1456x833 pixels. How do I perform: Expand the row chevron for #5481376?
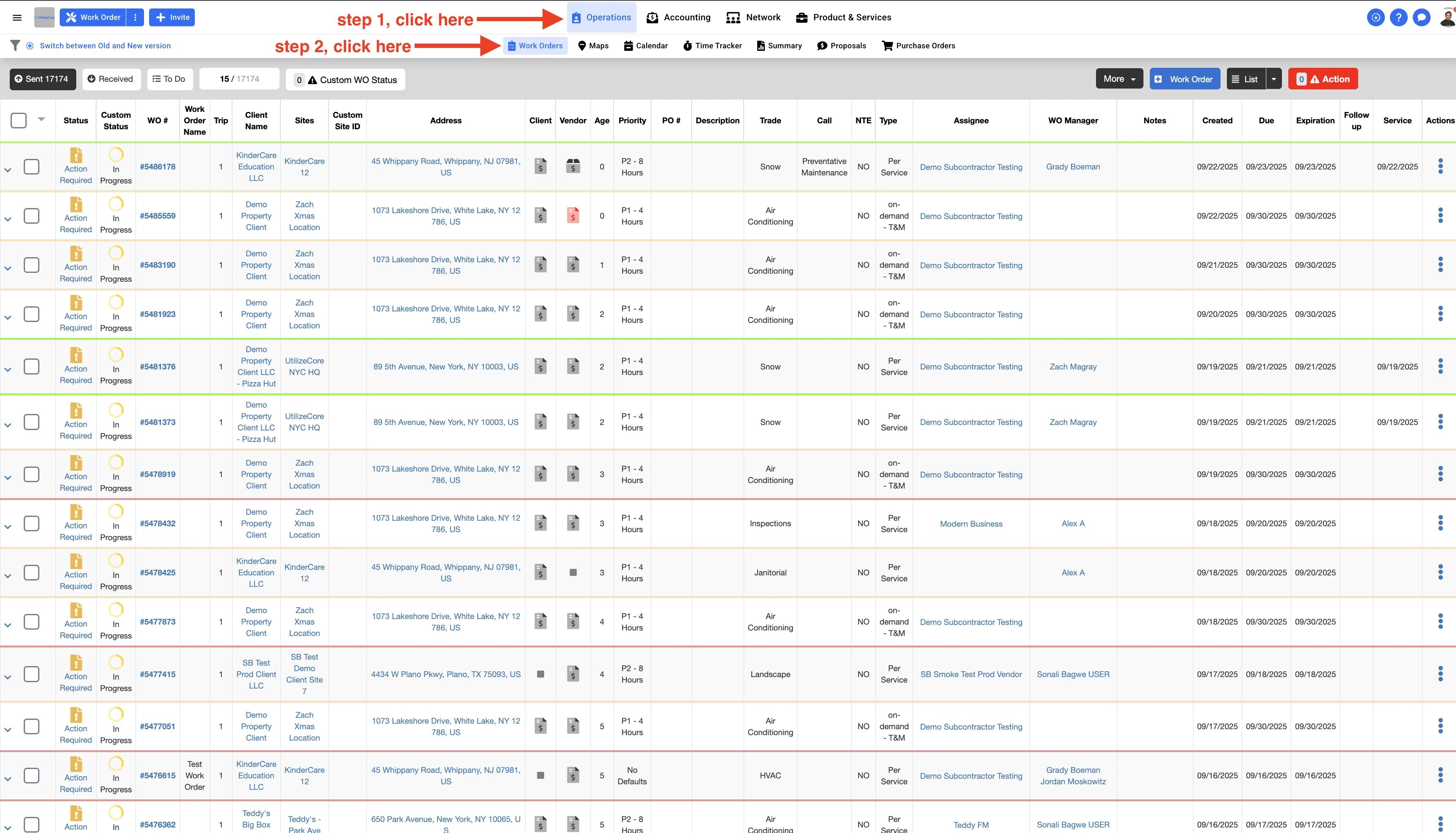point(8,369)
